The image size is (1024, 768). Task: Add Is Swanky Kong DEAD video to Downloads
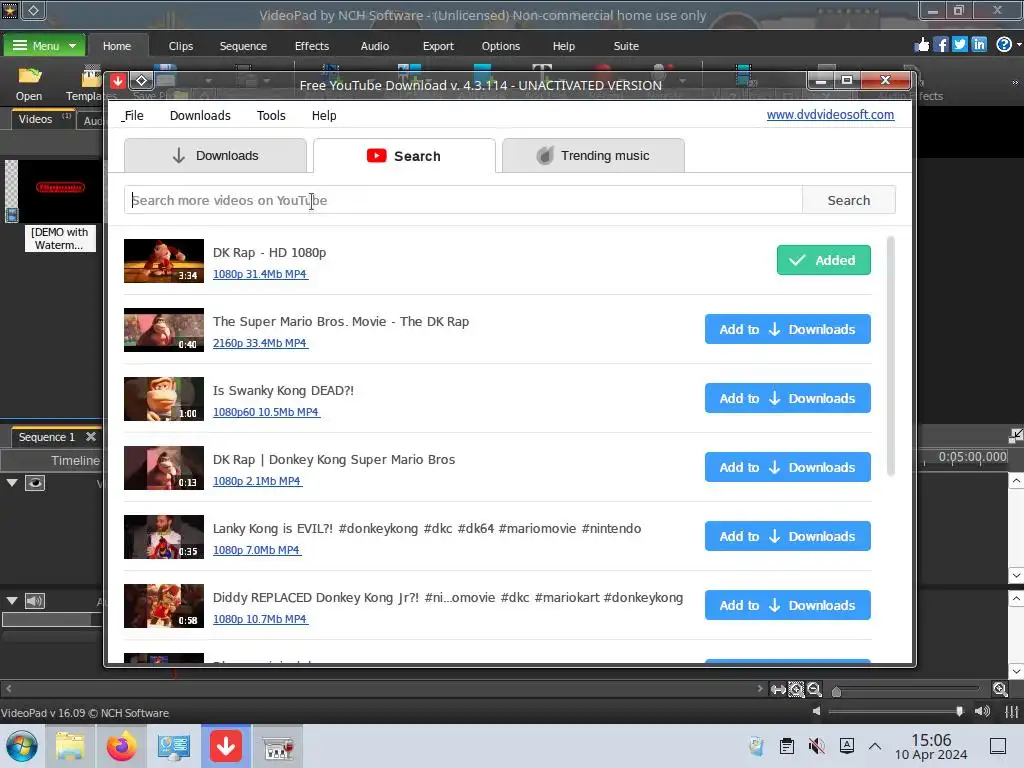(788, 398)
